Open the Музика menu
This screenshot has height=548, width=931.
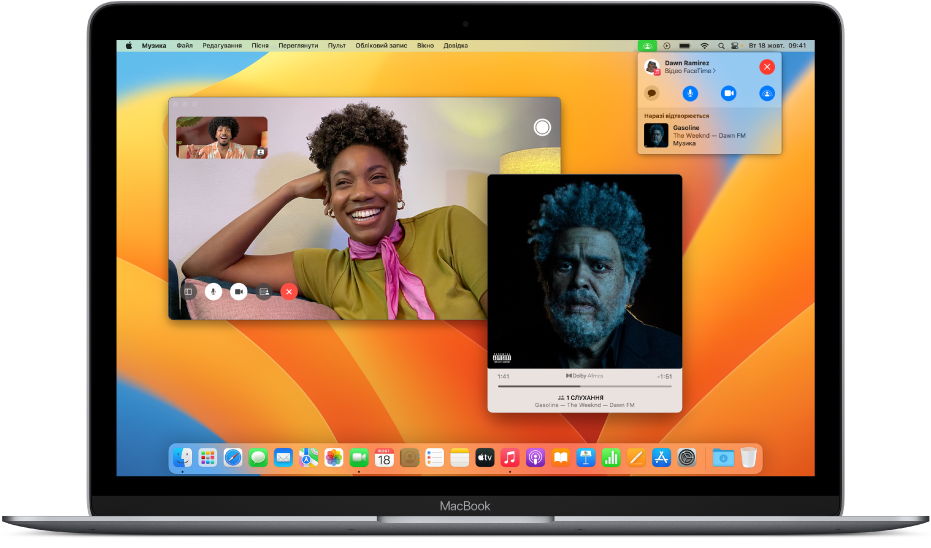[x=154, y=46]
